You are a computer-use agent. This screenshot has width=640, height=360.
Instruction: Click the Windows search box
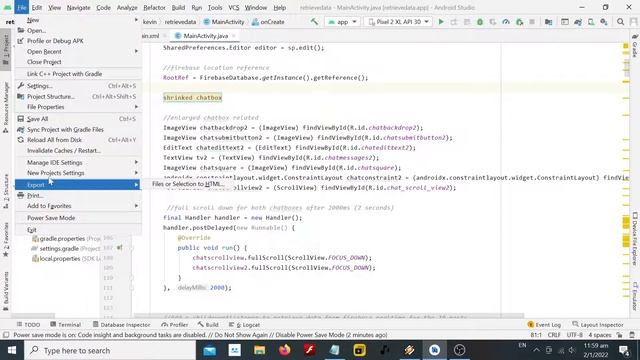coord(110,350)
